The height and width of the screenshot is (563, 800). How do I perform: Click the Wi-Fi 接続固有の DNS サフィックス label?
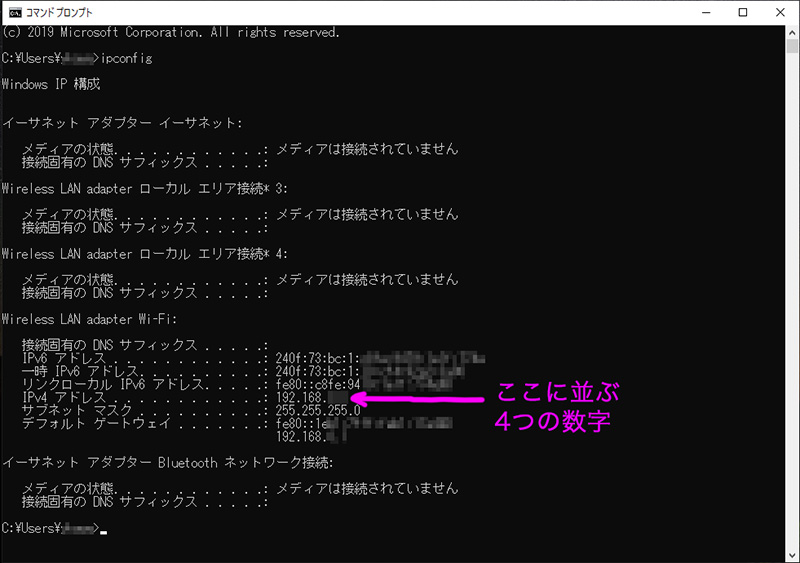pyautogui.click(x=109, y=346)
